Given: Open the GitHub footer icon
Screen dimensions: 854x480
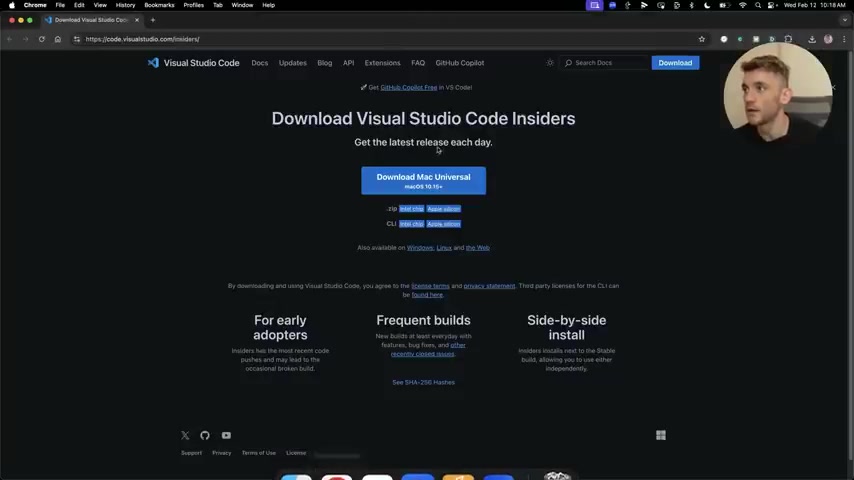Looking at the screenshot, I should tap(205, 435).
